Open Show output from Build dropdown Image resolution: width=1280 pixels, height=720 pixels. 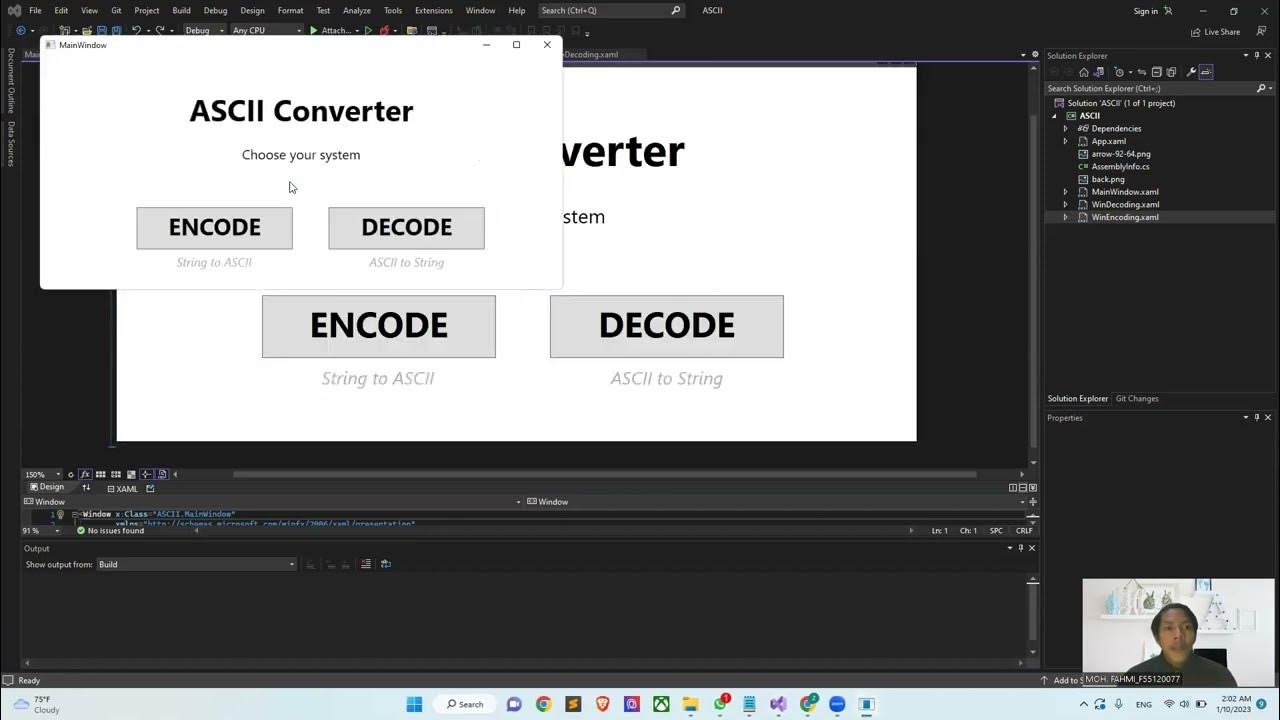(196, 564)
